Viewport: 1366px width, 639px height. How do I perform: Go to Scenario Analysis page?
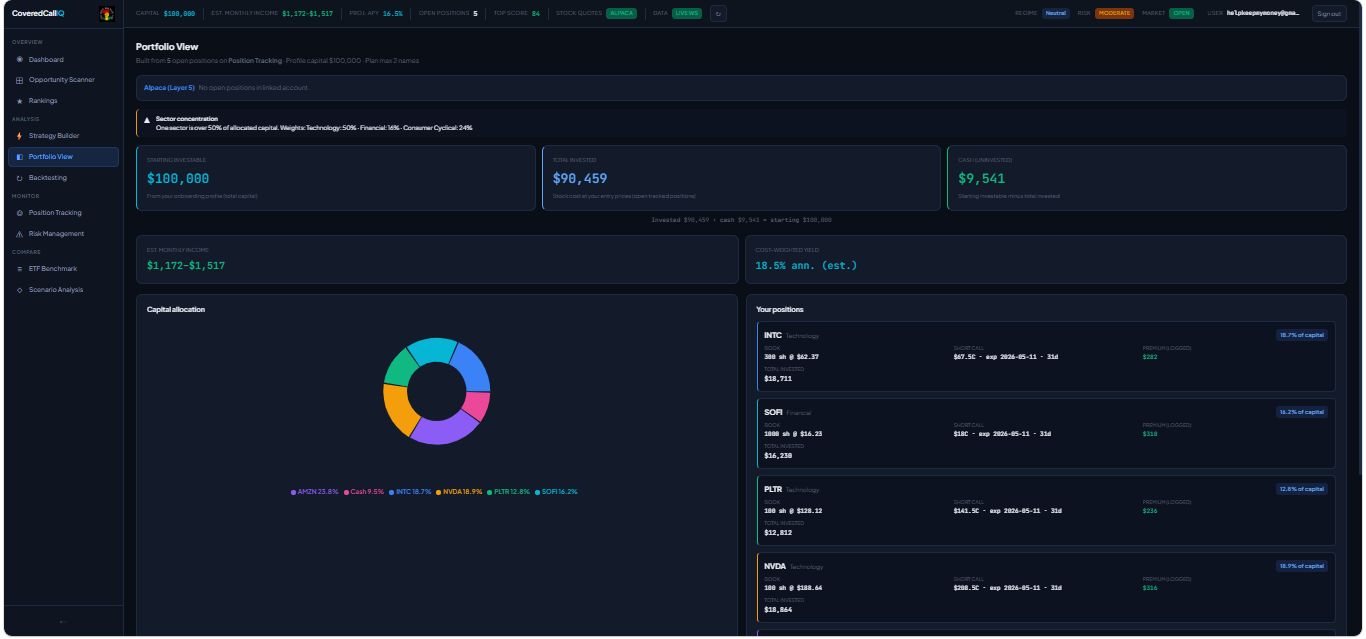(55, 290)
